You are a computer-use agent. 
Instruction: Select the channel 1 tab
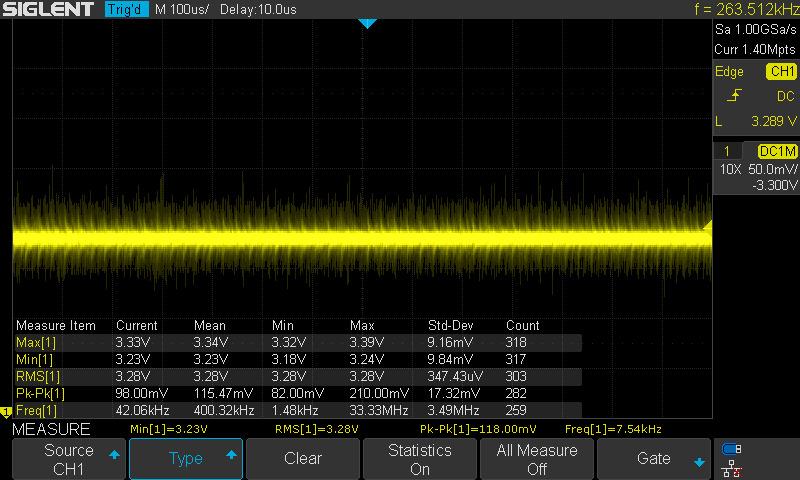click(727, 151)
